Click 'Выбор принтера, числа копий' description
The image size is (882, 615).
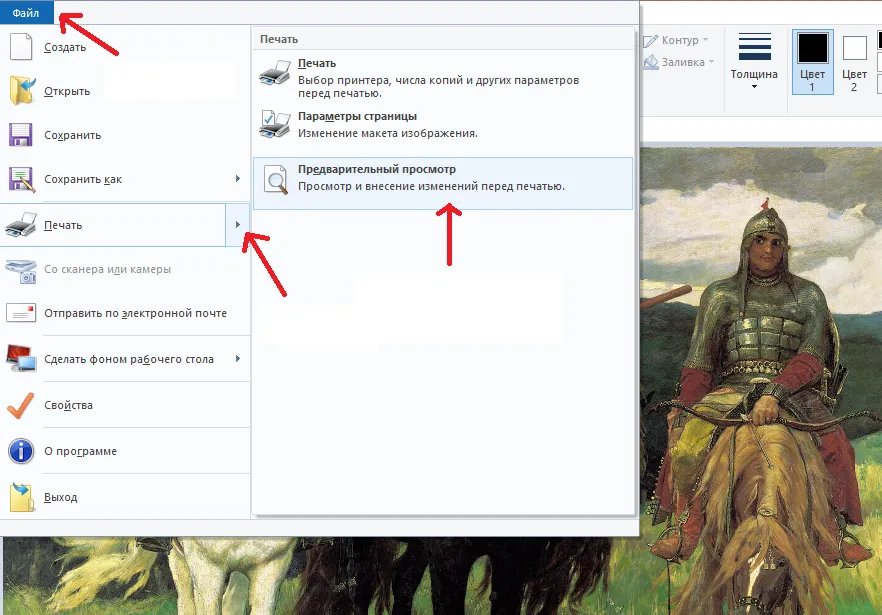[x=438, y=87]
